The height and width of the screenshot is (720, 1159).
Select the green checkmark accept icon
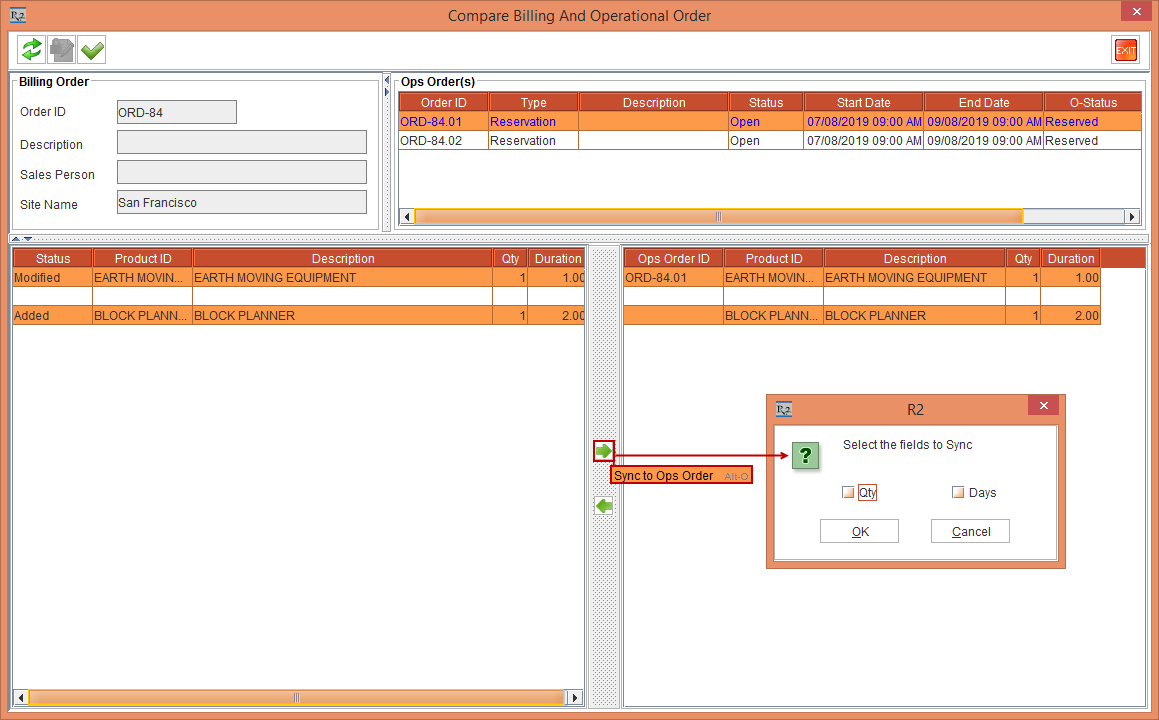point(91,49)
